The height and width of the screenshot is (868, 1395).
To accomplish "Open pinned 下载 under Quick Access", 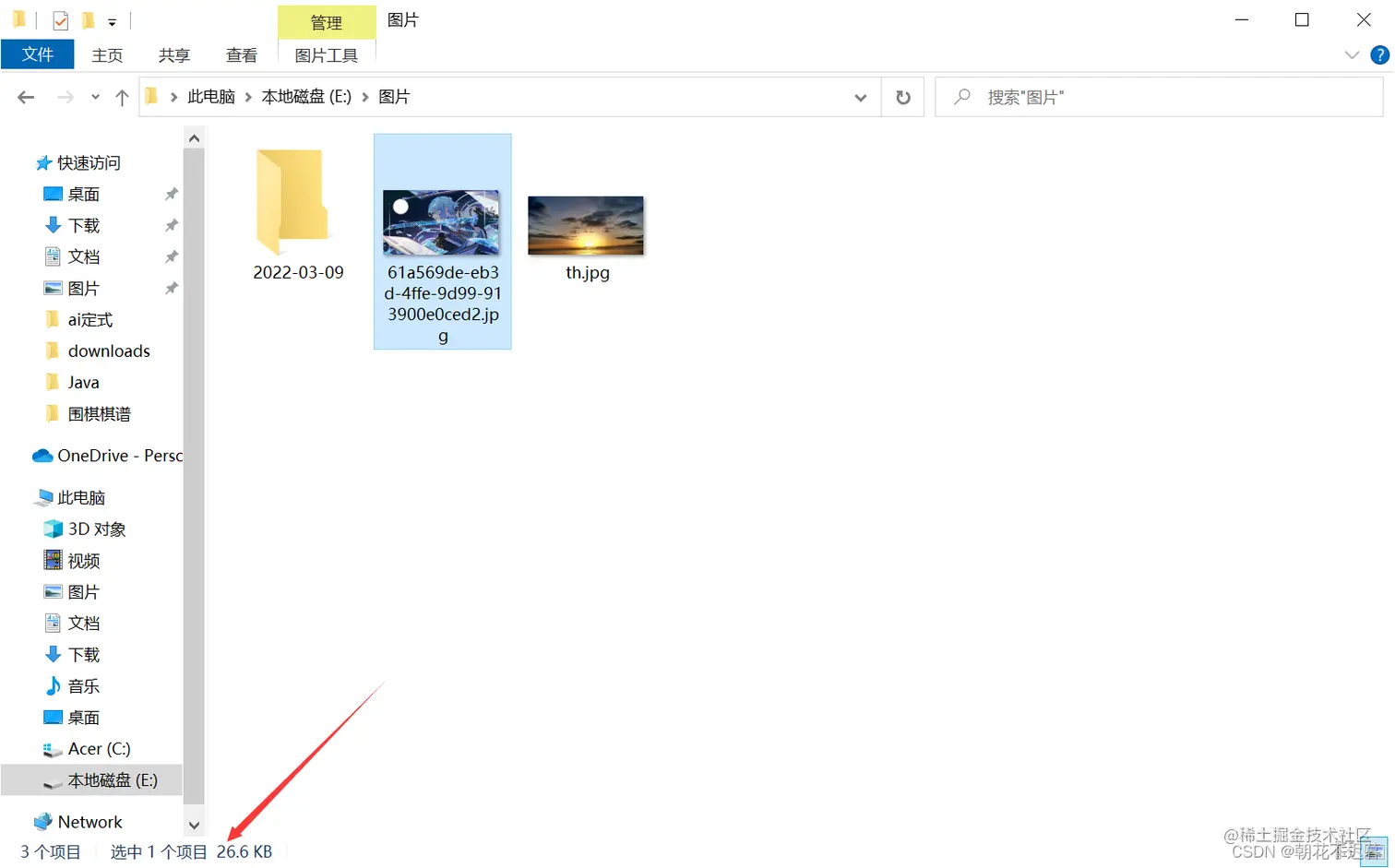I will click(83, 226).
